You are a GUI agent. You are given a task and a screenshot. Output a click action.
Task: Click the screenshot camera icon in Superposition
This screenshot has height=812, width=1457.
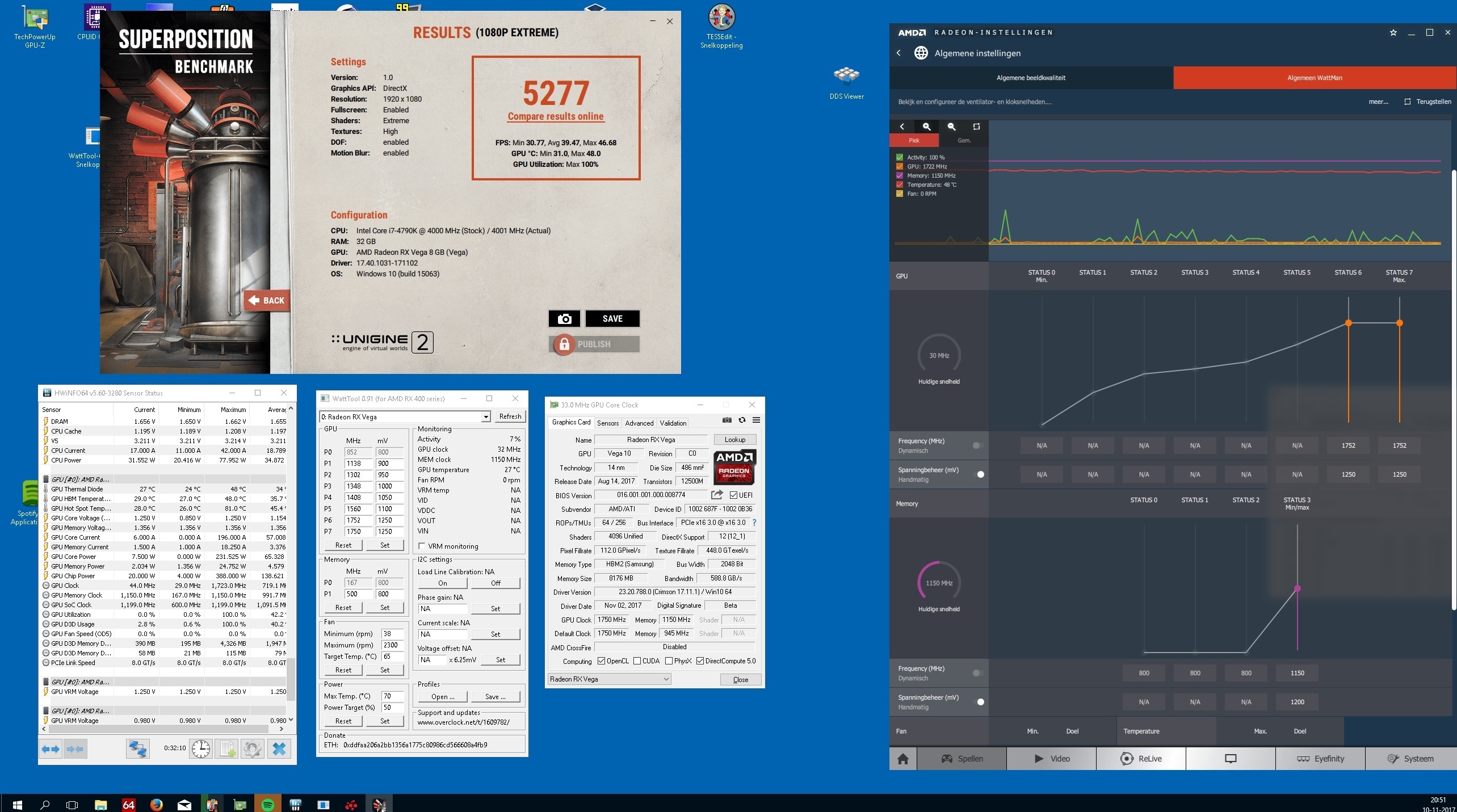pos(564,319)
